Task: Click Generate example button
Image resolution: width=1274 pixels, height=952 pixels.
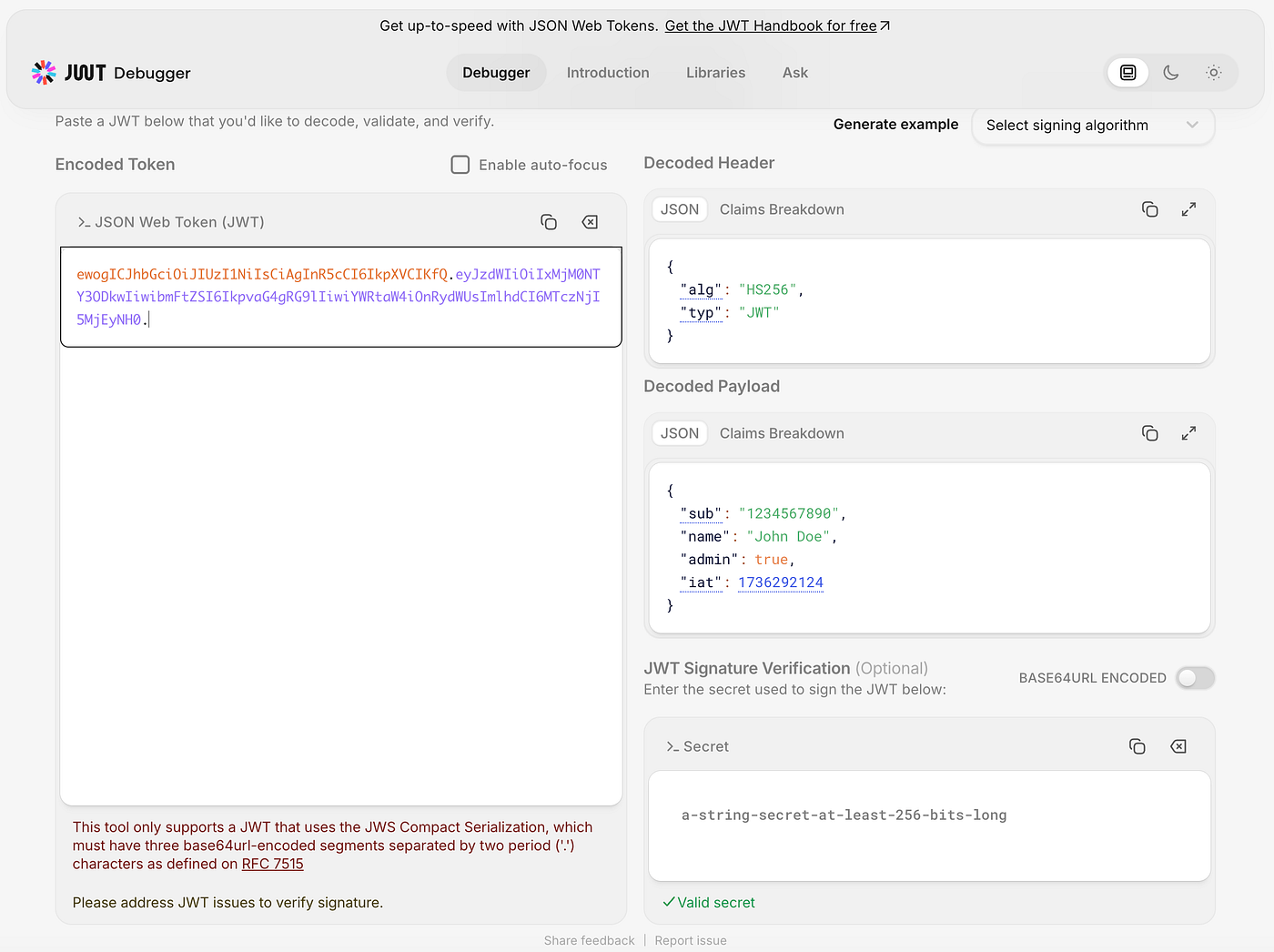Action: pos(895,125)
